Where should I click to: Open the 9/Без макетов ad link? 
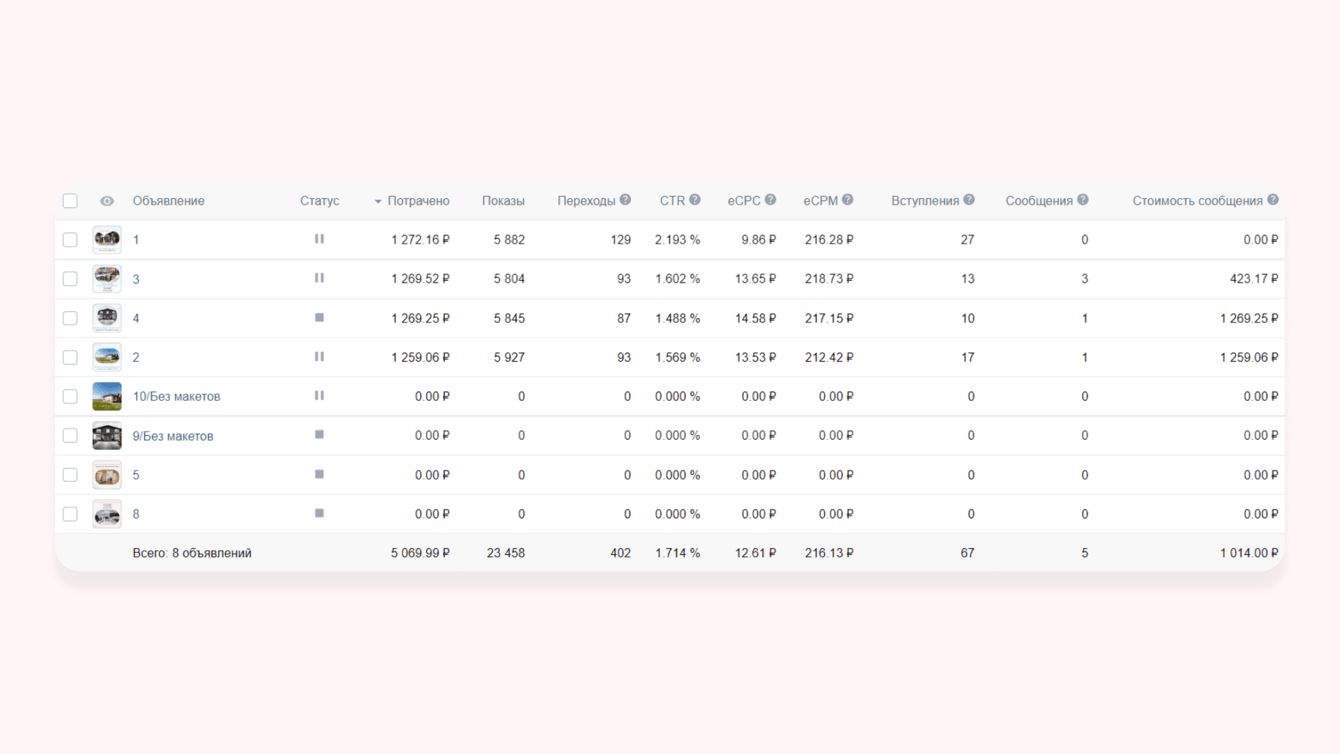click(173, 436)
